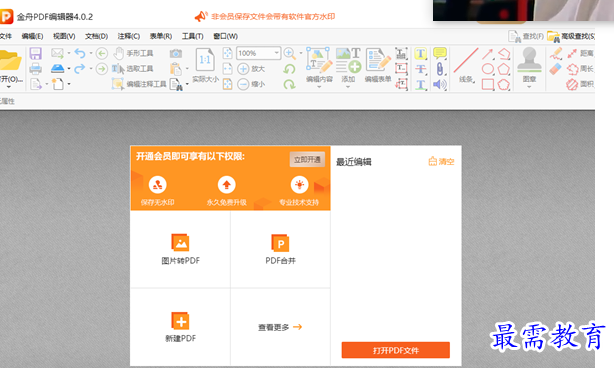This screenshot has height=368, width=614.
Task: Click the Sound speaker annotation icon
Action: (440, 84)
